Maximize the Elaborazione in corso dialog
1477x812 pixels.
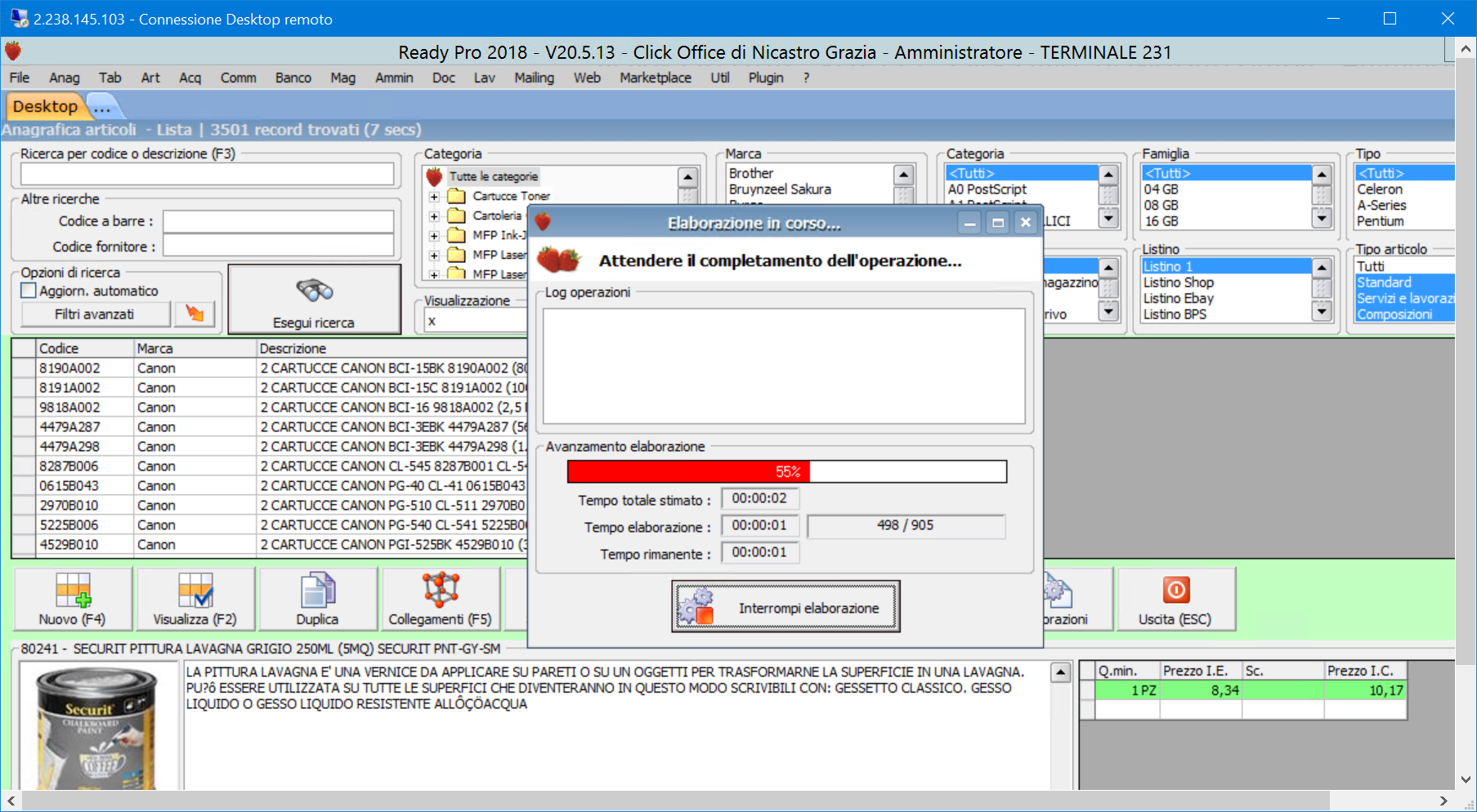click(997, 222)
